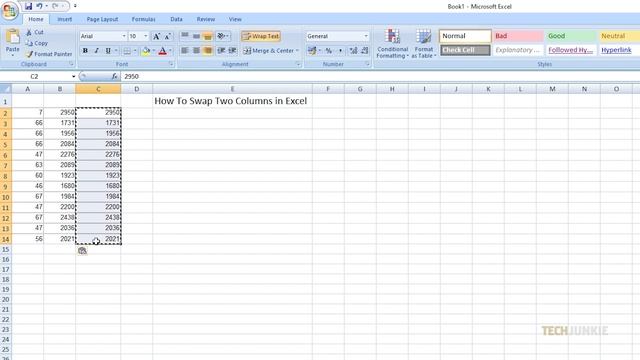Center cell text horizontally
The image size is (640, 360).
pos(196,51)
